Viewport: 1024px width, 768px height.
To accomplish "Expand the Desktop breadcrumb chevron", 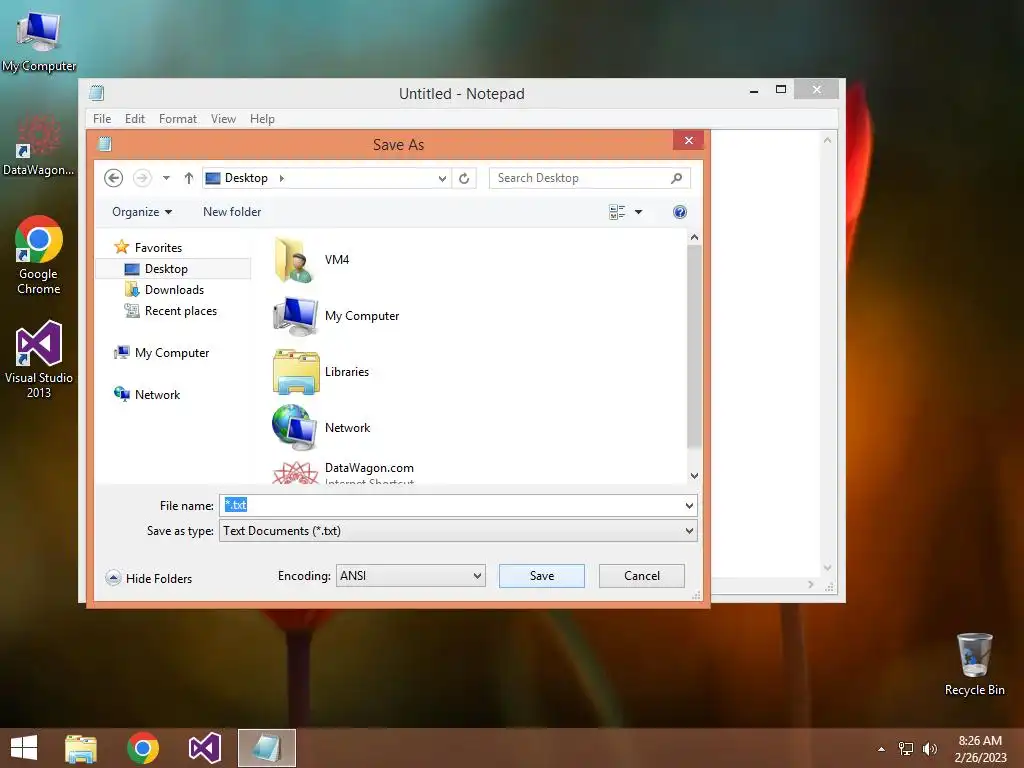I will pyautogui.click(x=281, y=178).
